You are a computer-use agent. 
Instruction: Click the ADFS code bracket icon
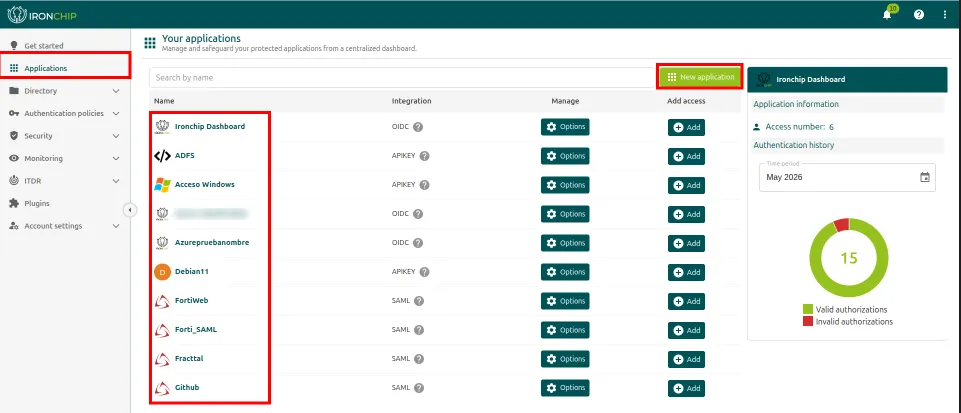[x=162, y=156]
